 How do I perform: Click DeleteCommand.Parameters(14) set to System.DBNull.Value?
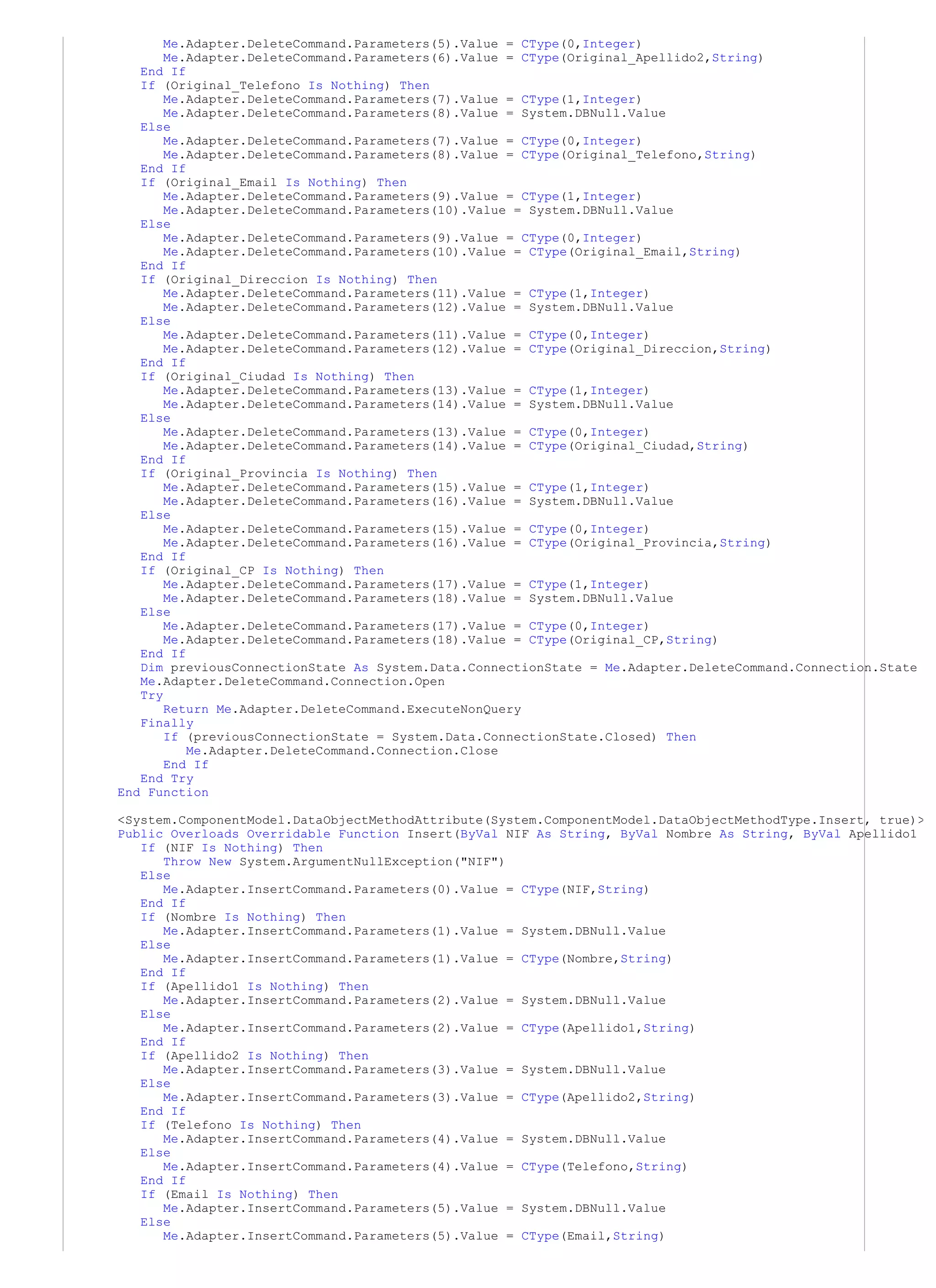click(x=418, y=405)
